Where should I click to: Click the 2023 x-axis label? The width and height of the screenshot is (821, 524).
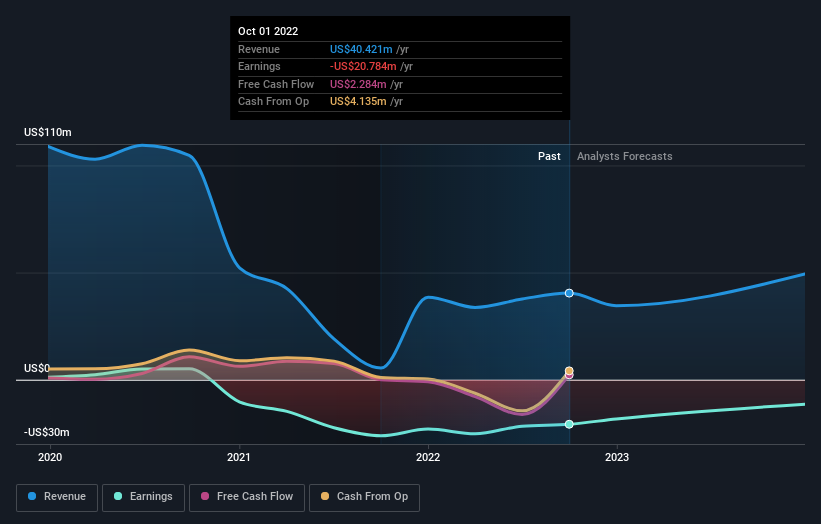(x=617, y=457)
